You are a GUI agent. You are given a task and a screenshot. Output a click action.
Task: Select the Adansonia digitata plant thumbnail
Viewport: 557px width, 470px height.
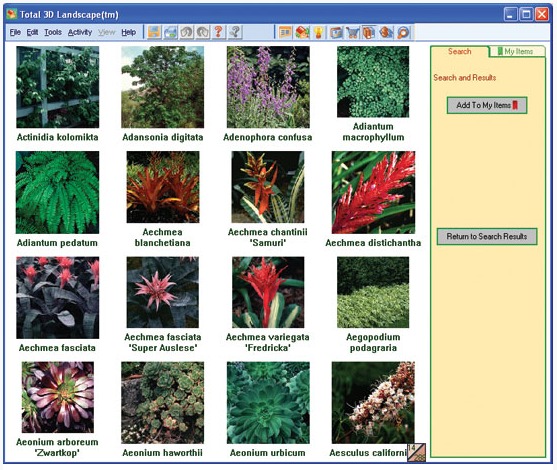click(x=163, y=87)
